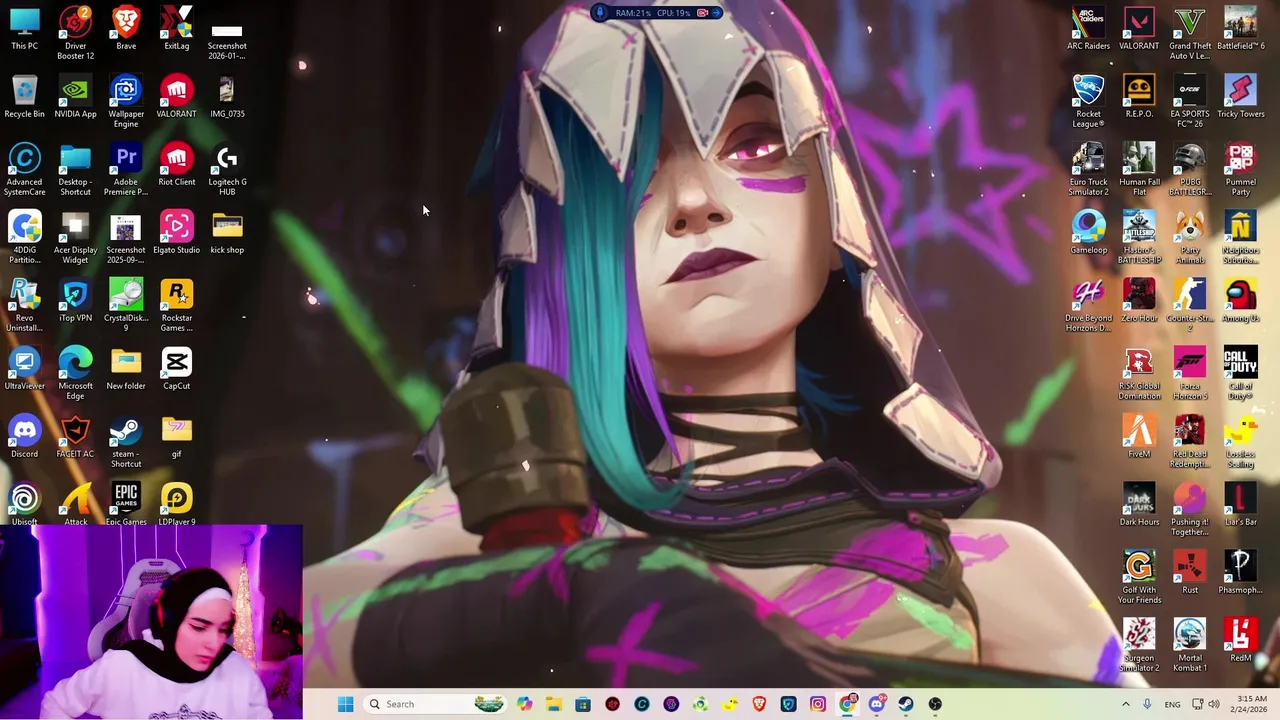Launch the Human Fall Flat shortcut
Viewport: 1280px width, 720px height.
tap(1139, 169)
